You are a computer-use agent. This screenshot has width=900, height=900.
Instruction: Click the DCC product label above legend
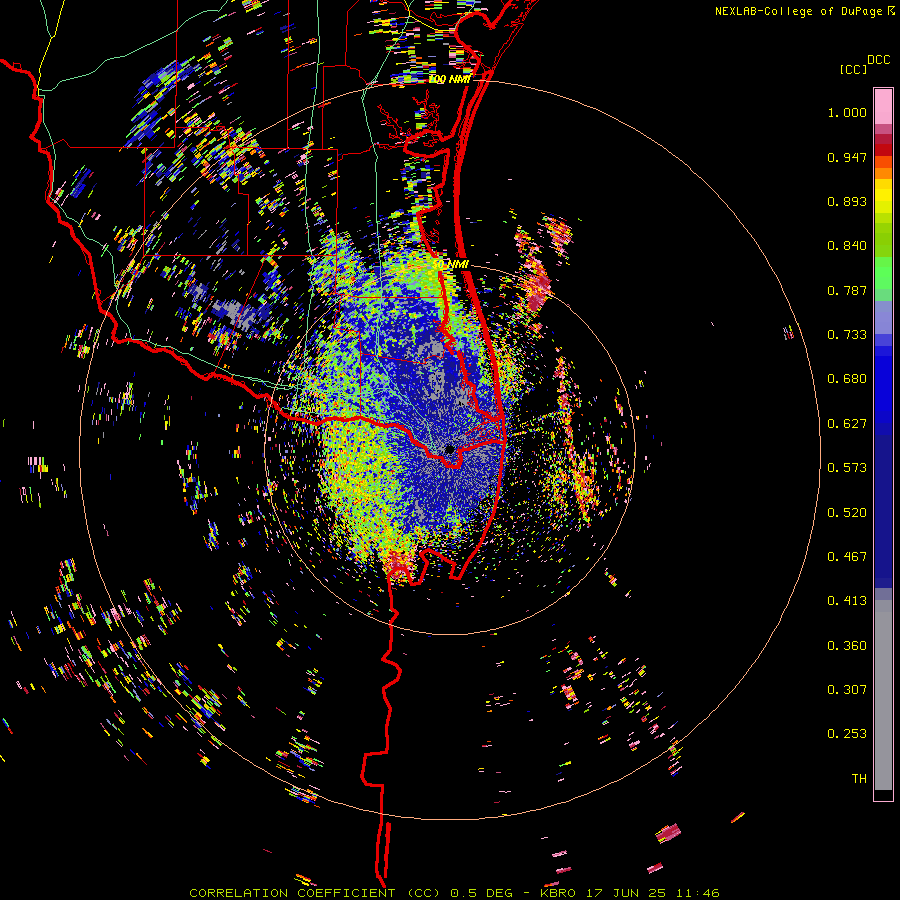coord(878,60)
